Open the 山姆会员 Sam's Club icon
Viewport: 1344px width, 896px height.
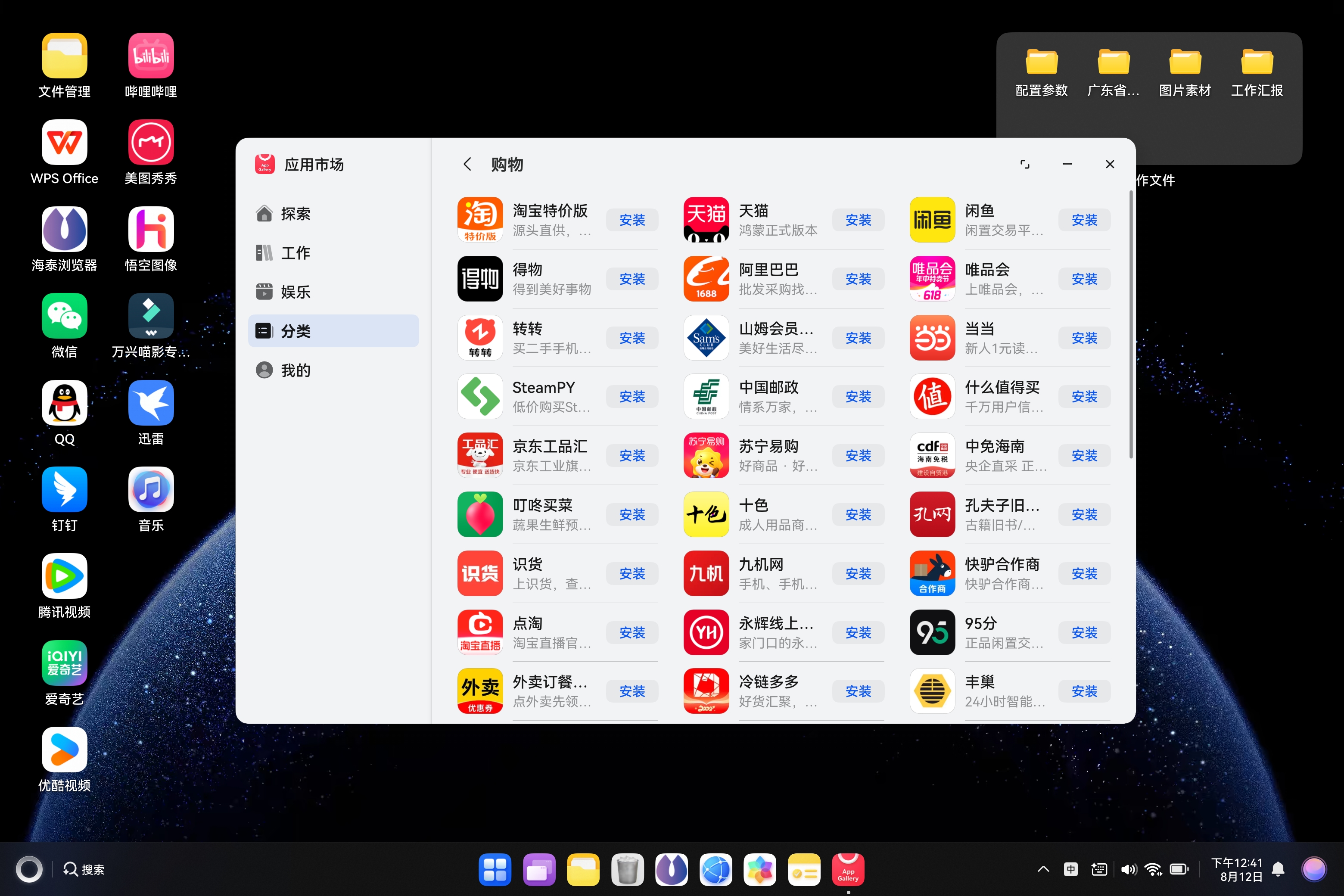[706, 338]
